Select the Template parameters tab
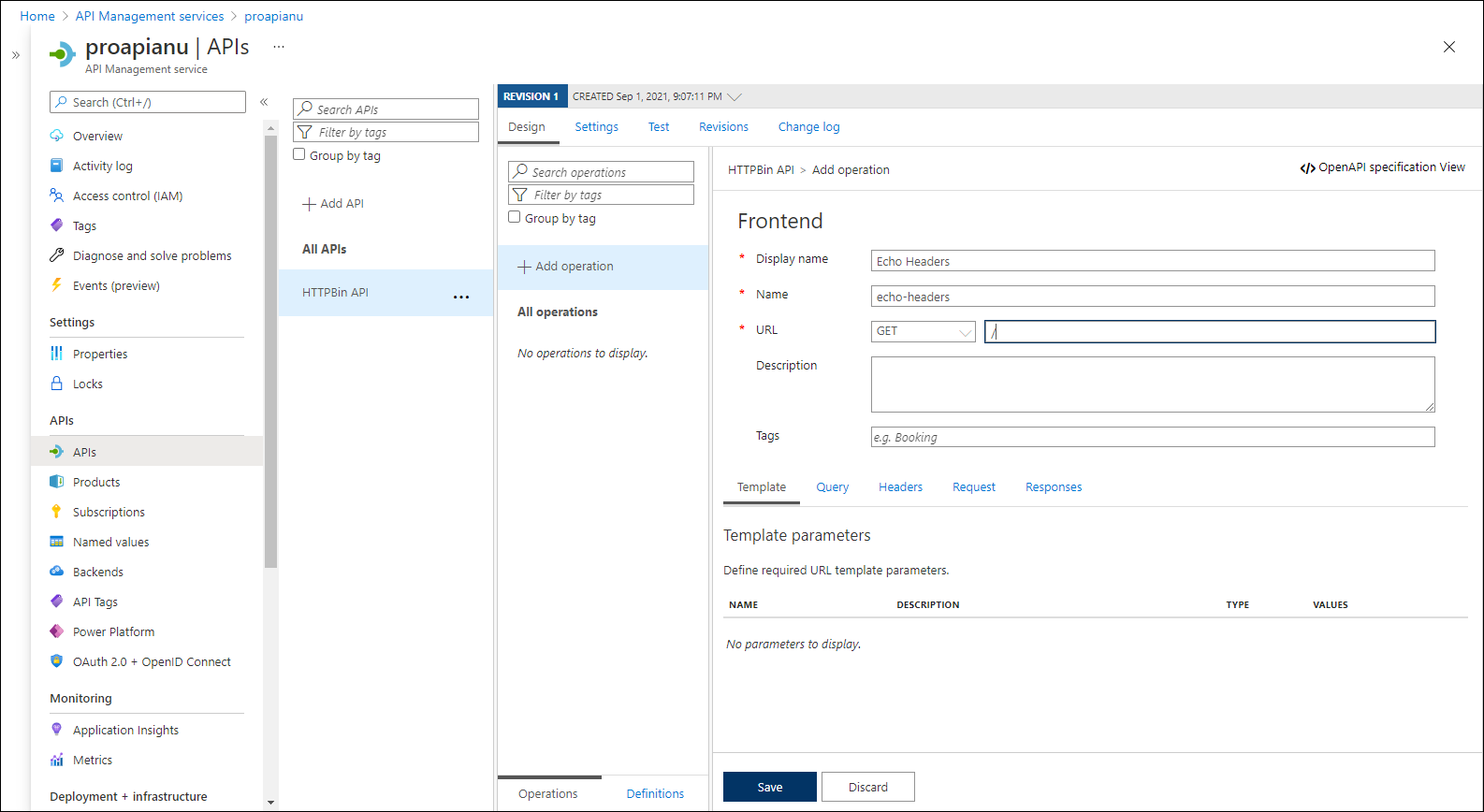Viewport: 1484px width, 812px height. click(762, 487)
